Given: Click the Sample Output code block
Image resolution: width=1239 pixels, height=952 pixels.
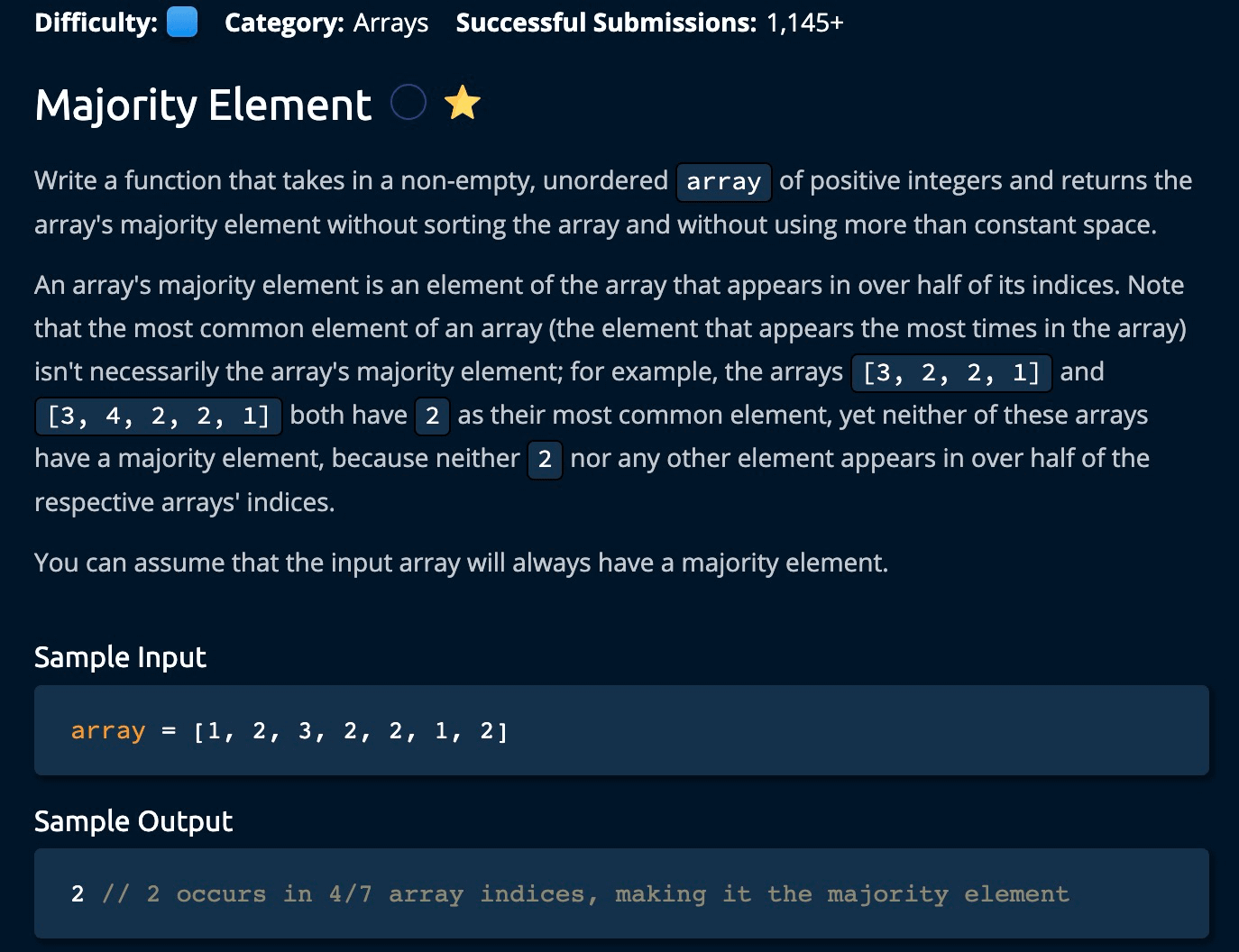Looking at the screenshot, I should coord(621,893).
